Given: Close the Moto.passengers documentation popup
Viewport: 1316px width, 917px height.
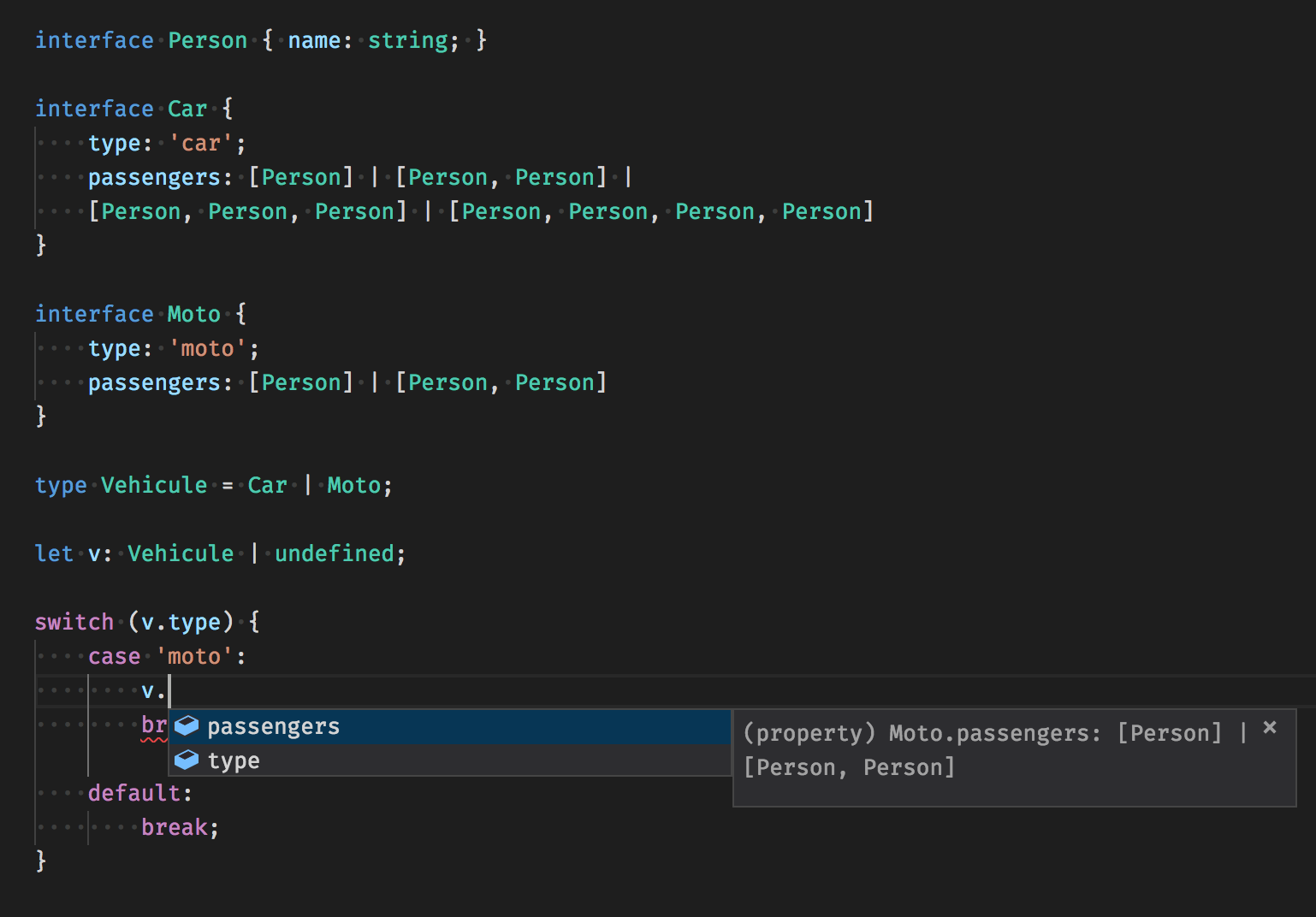Looking at the screenshot, I should [x=1270, y=728].
